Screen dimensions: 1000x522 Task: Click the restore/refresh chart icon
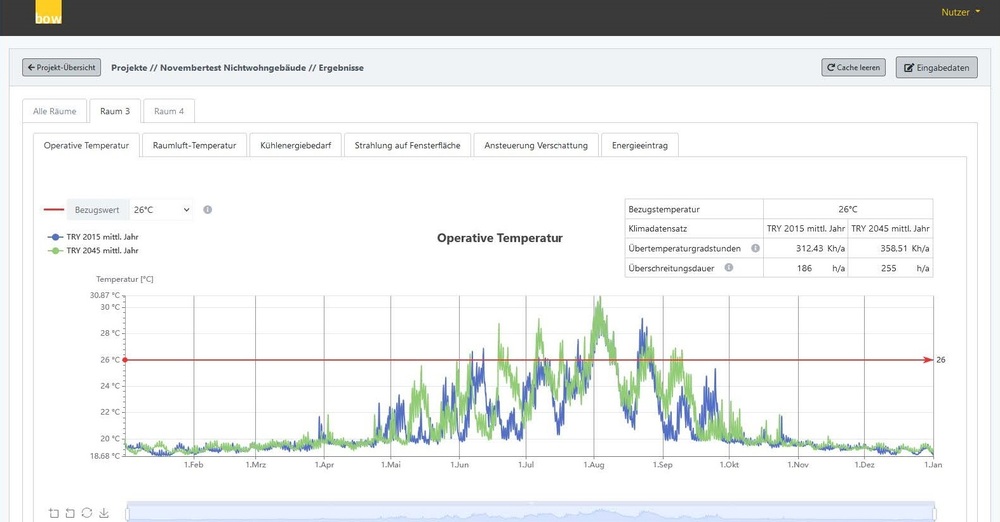(x=87, y=513)
